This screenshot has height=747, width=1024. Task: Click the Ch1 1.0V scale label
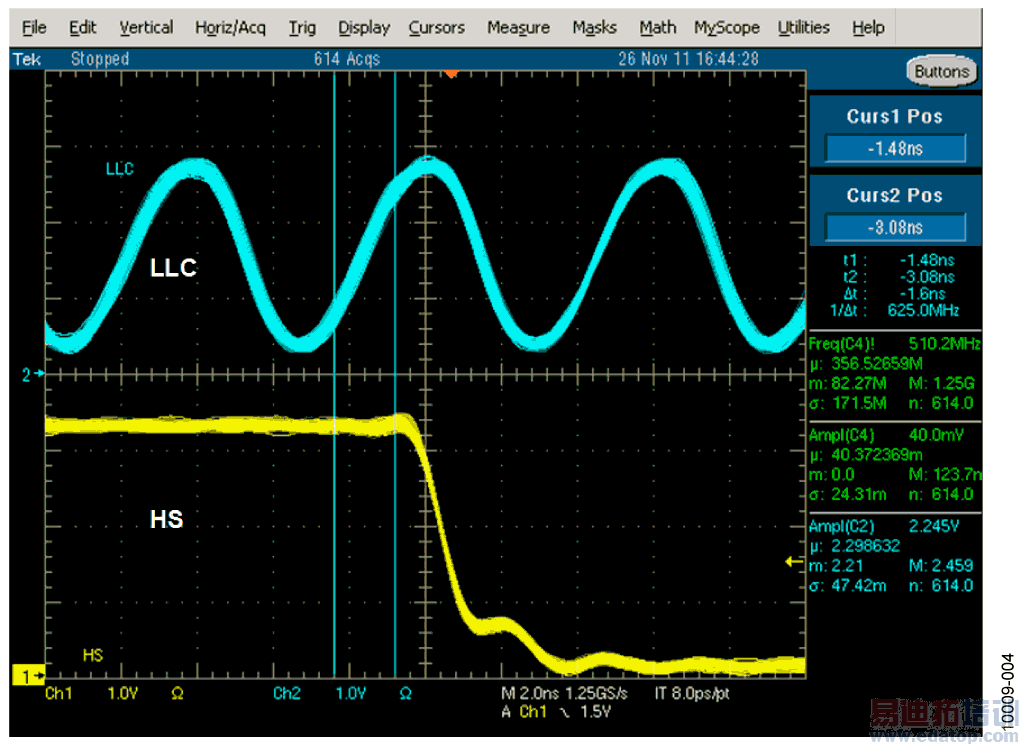pyautogui.click(x=120, y=692)
